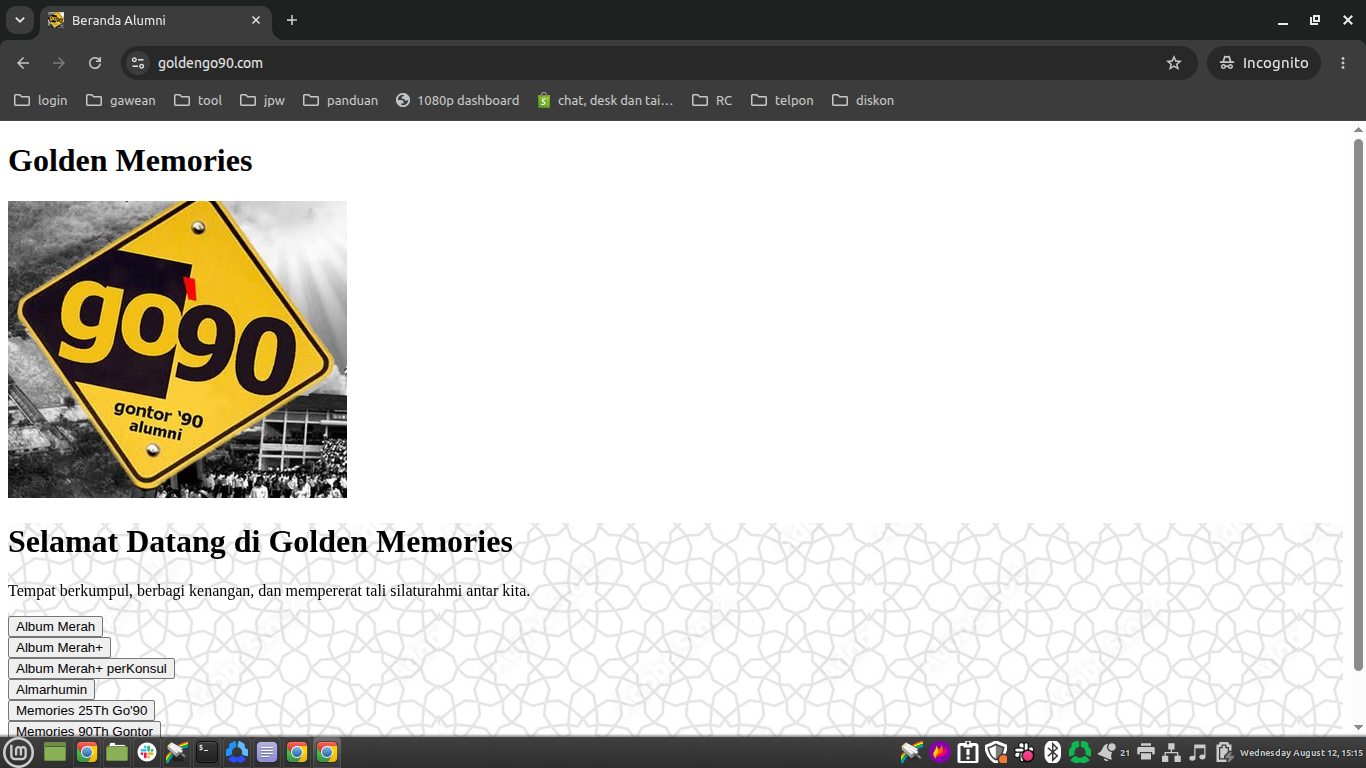Open the Bluetooth tray menu

[x=1052, y=752]
